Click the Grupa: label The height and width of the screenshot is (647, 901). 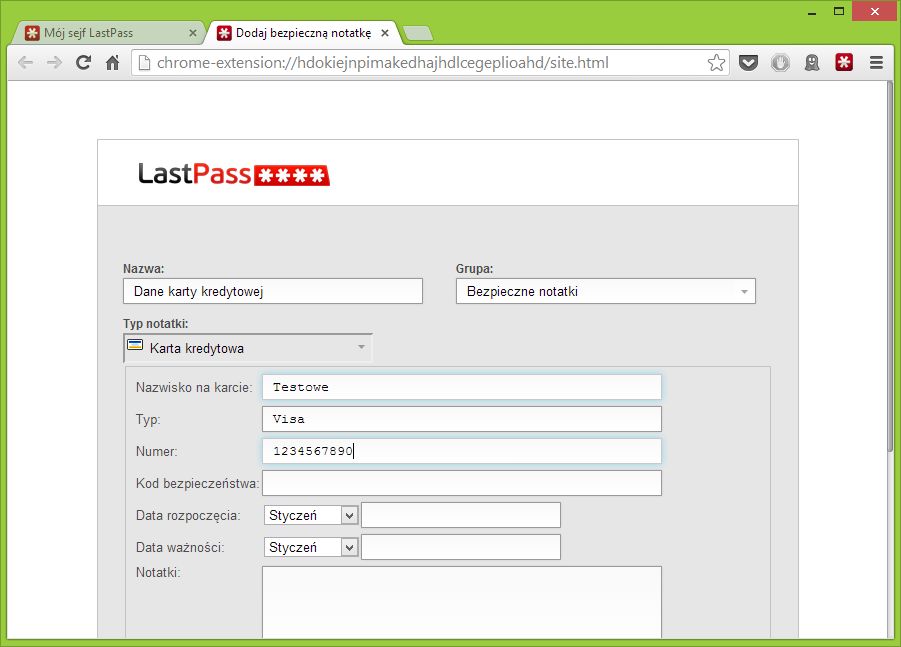475,268
